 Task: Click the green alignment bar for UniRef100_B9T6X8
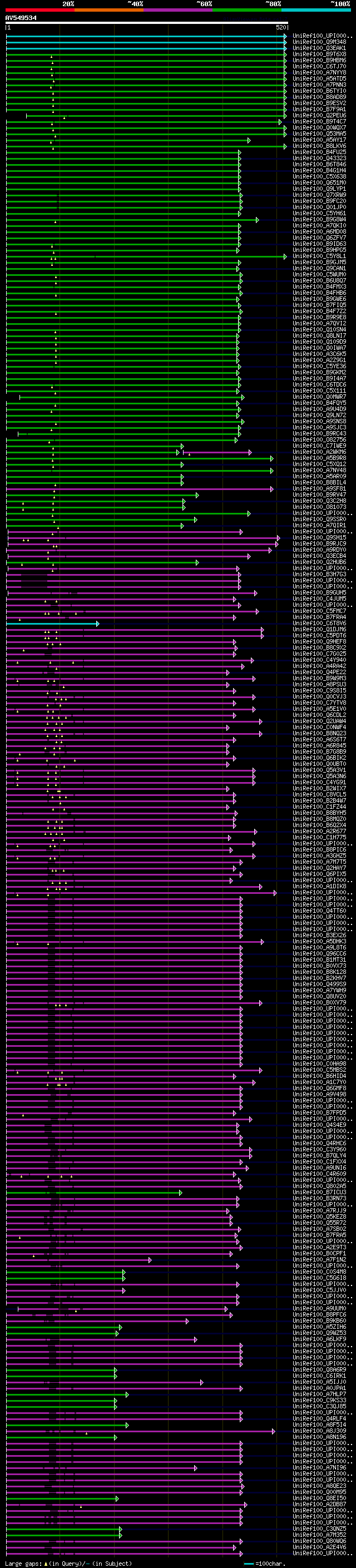pos(146,54)
